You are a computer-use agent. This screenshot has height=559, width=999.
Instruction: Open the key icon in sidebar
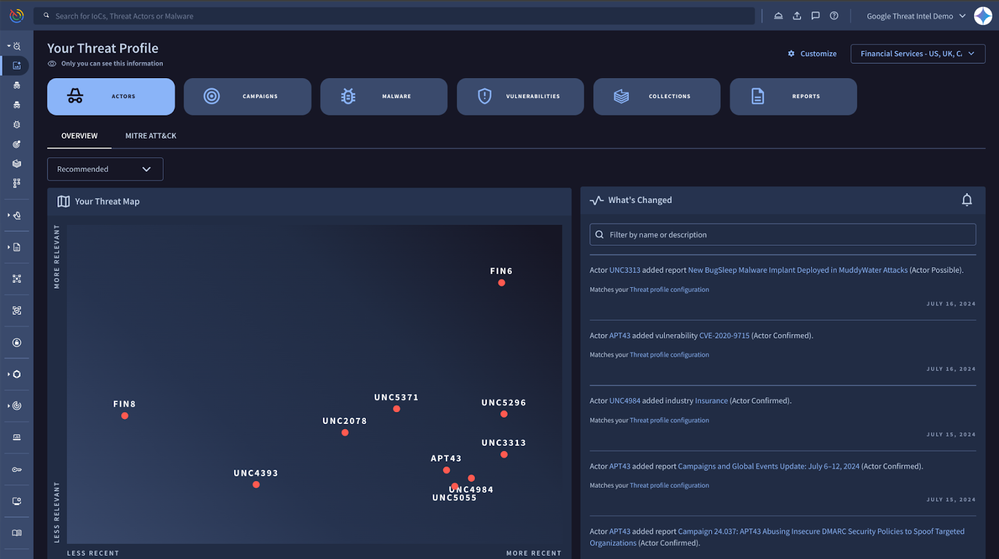[17, 470]
